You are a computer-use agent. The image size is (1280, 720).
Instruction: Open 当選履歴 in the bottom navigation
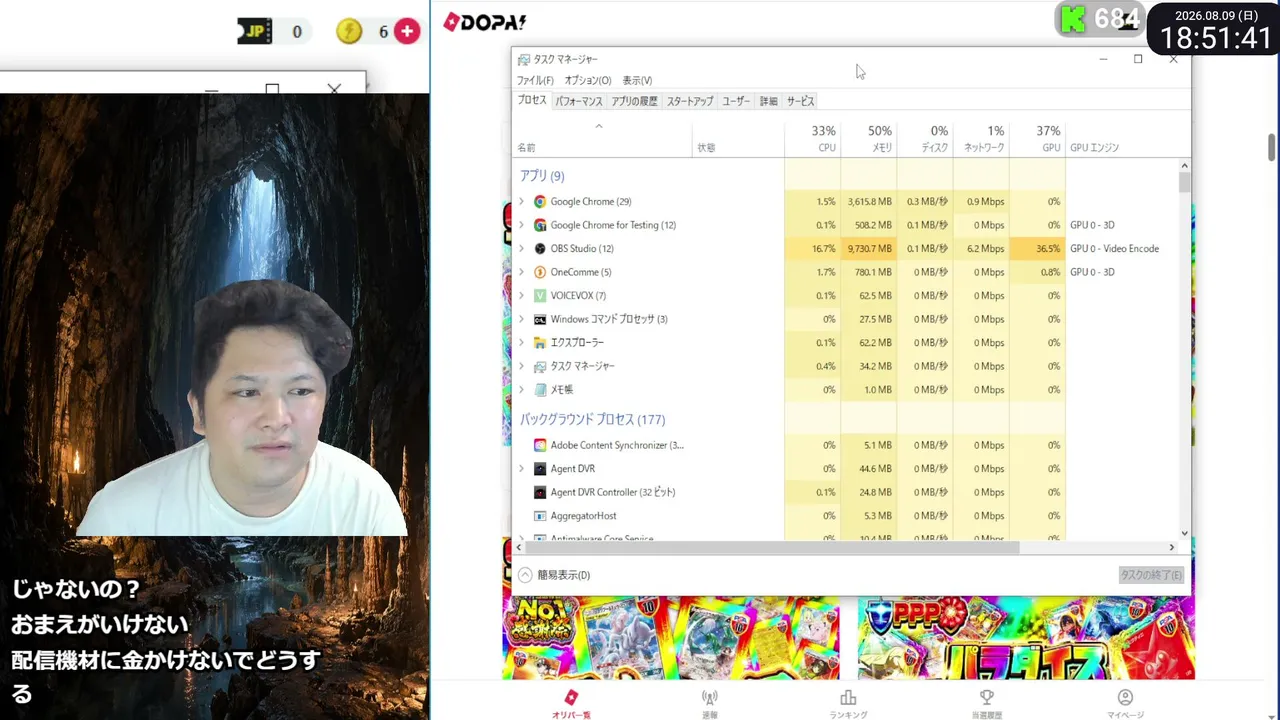pyautogui.click(x=987, y=704)
